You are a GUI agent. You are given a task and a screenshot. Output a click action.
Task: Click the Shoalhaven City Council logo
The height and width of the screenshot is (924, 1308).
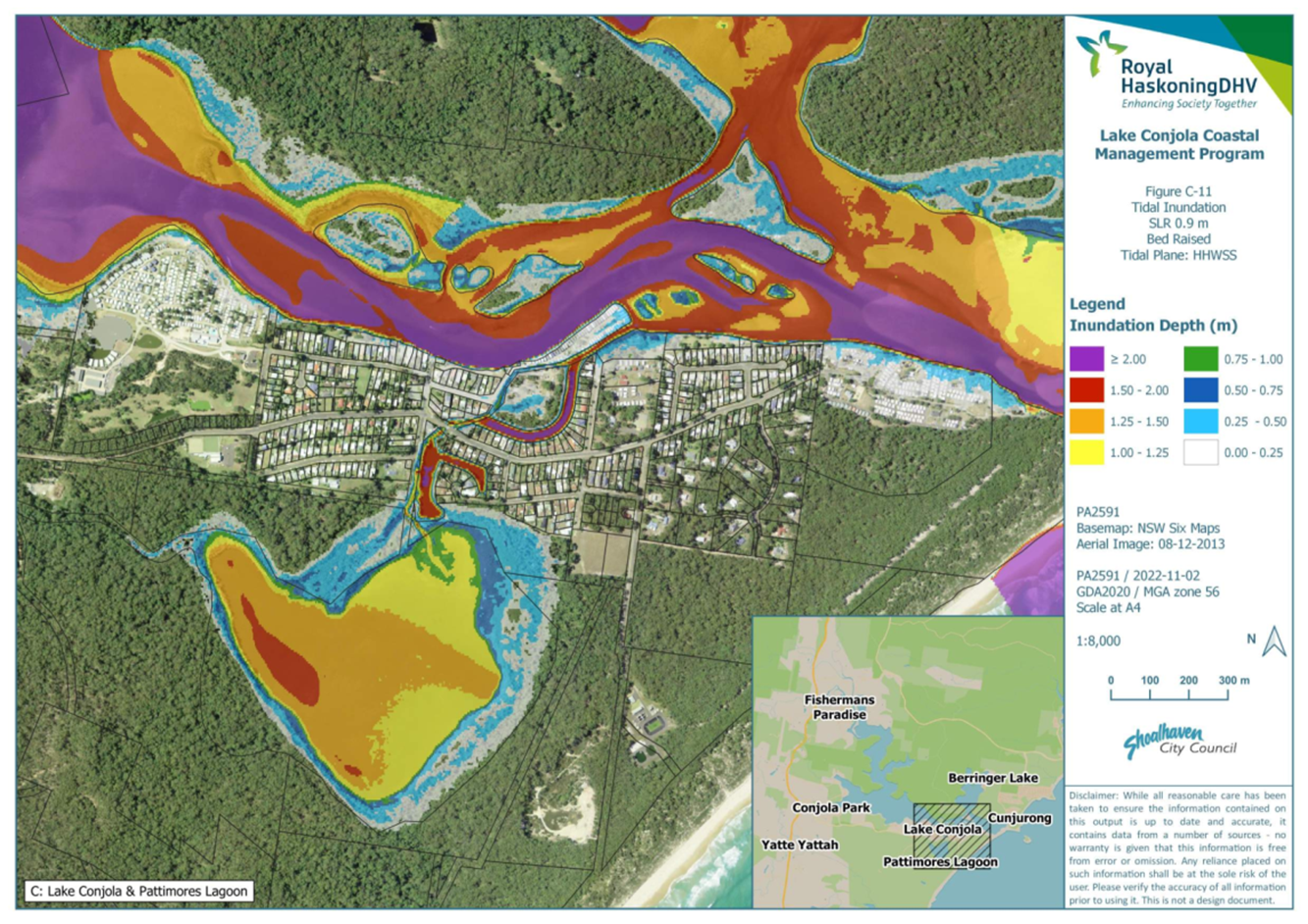click(1177, 742)
